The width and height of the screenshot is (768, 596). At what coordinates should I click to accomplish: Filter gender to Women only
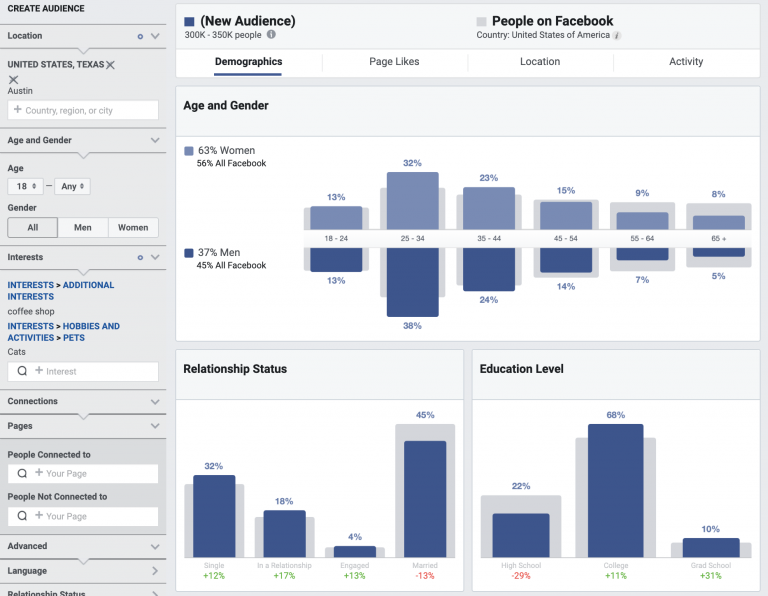133,227
